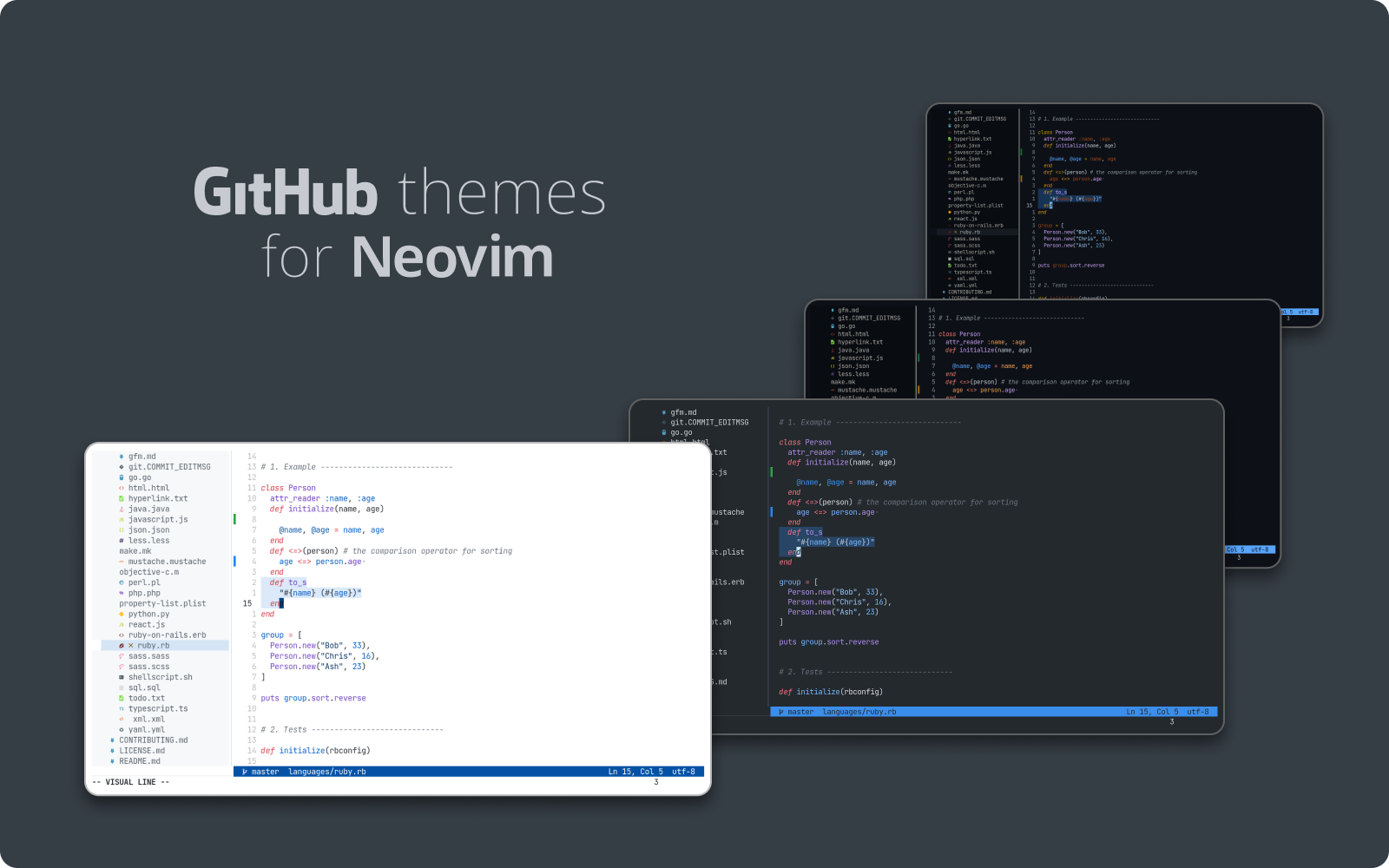Click the VISUAL LINE mode indicator
1389x868 pixels.
130,782
